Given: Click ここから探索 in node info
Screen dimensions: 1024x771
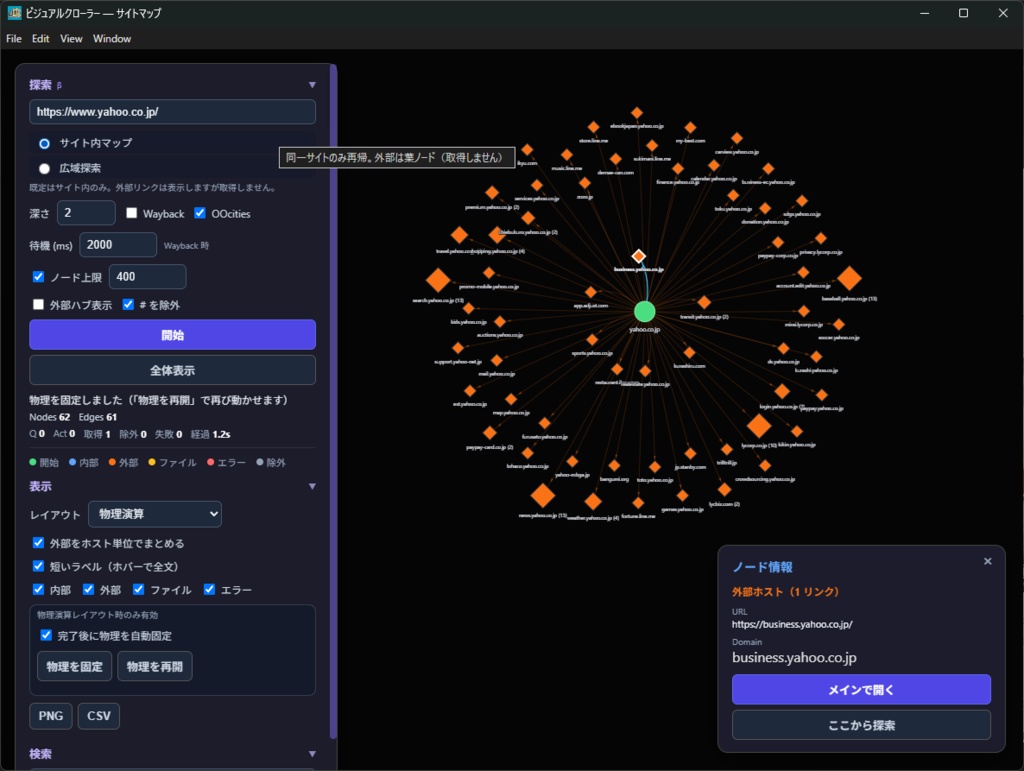Looking at the screenshot, I should pos(861,725).
